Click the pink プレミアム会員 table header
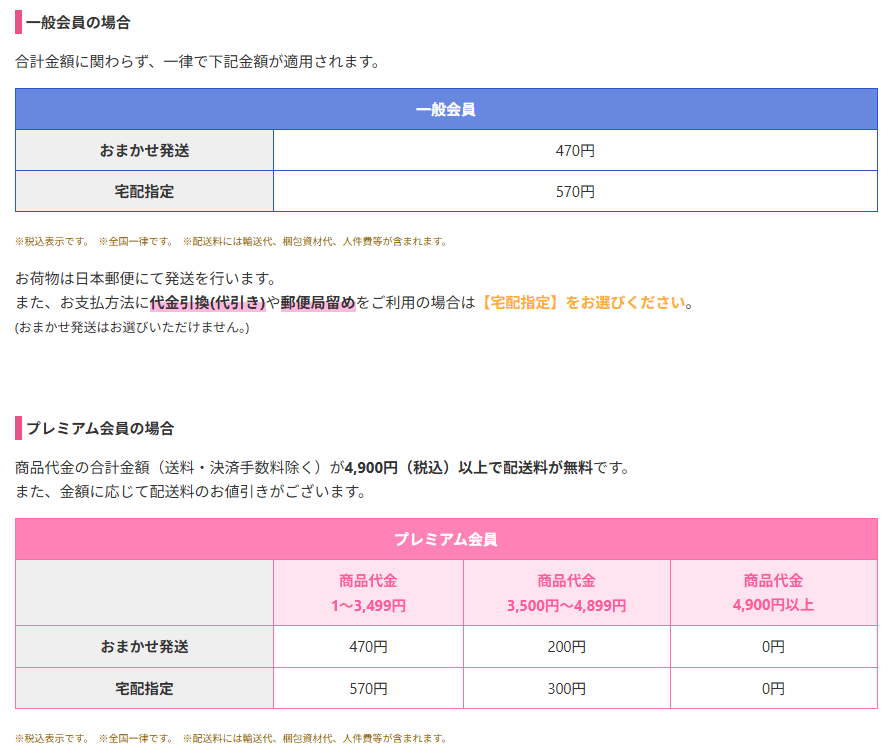The height and width of the screenshot is (752, 896). pyautogui.click(x=446, y=539)
